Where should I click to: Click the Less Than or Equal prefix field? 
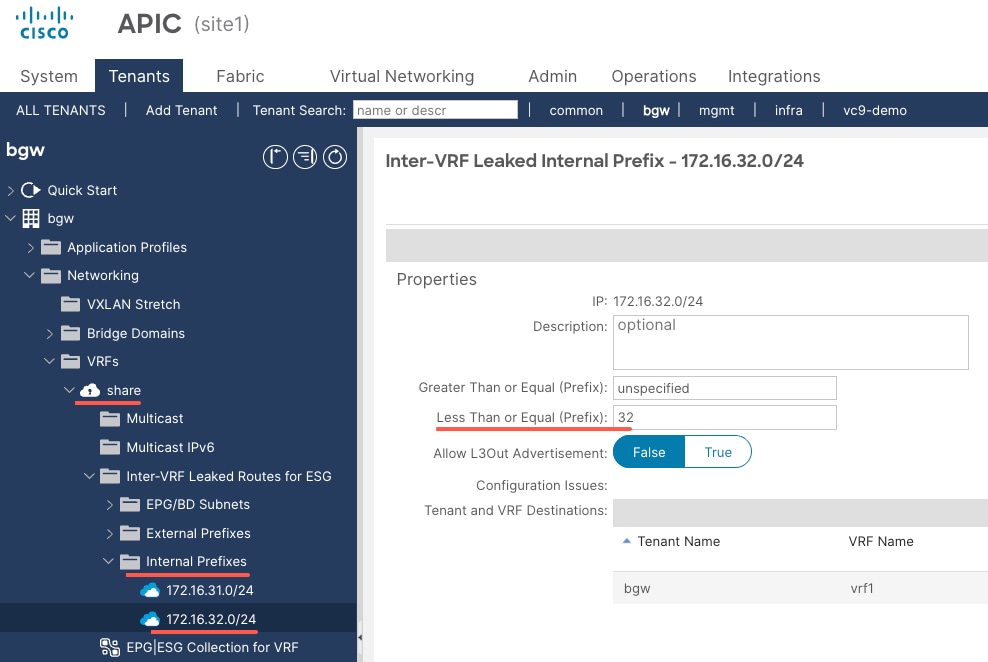tap(725, 417)
